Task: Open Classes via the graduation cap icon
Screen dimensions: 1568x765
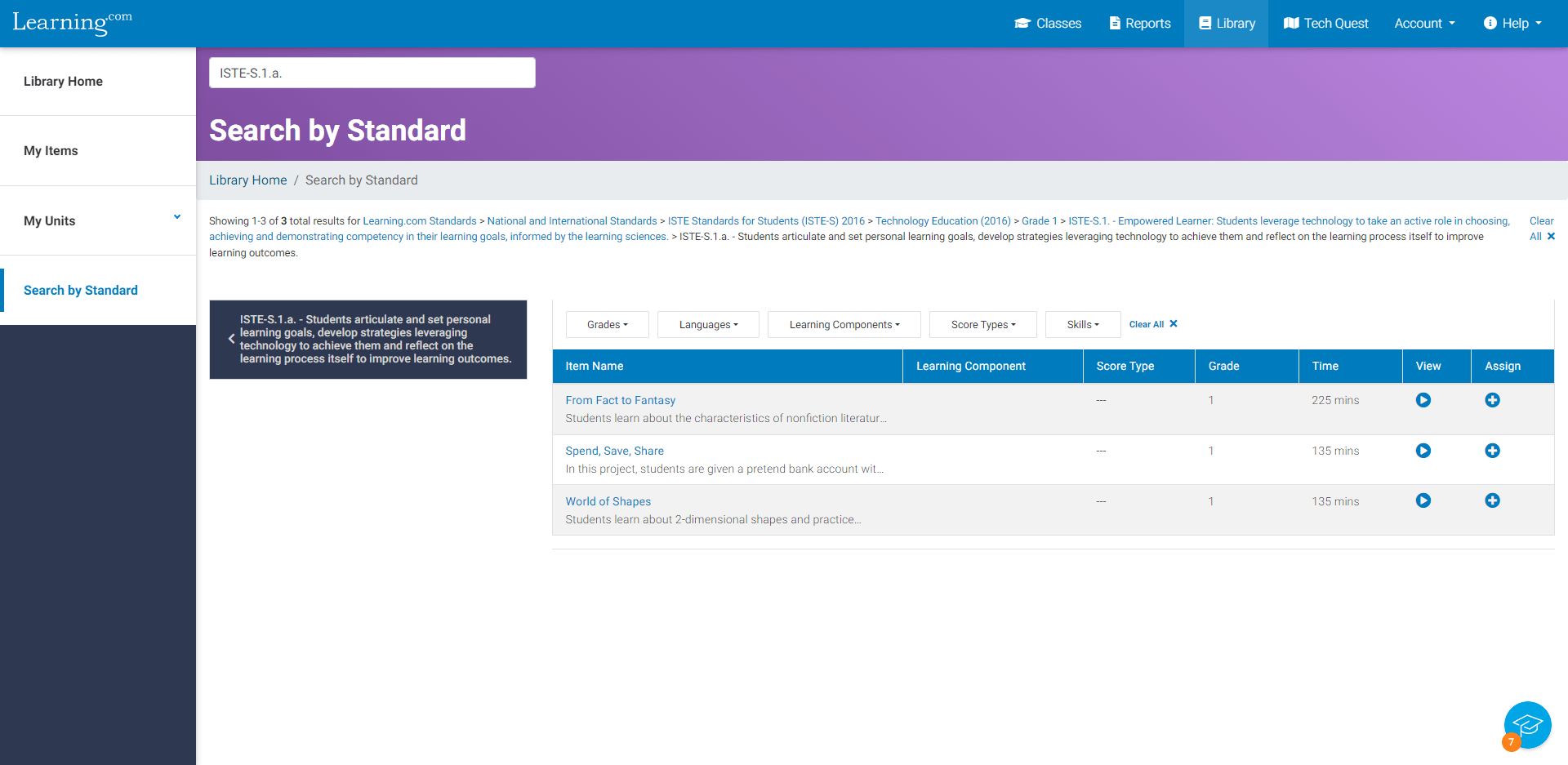Action: (1023, 23)
